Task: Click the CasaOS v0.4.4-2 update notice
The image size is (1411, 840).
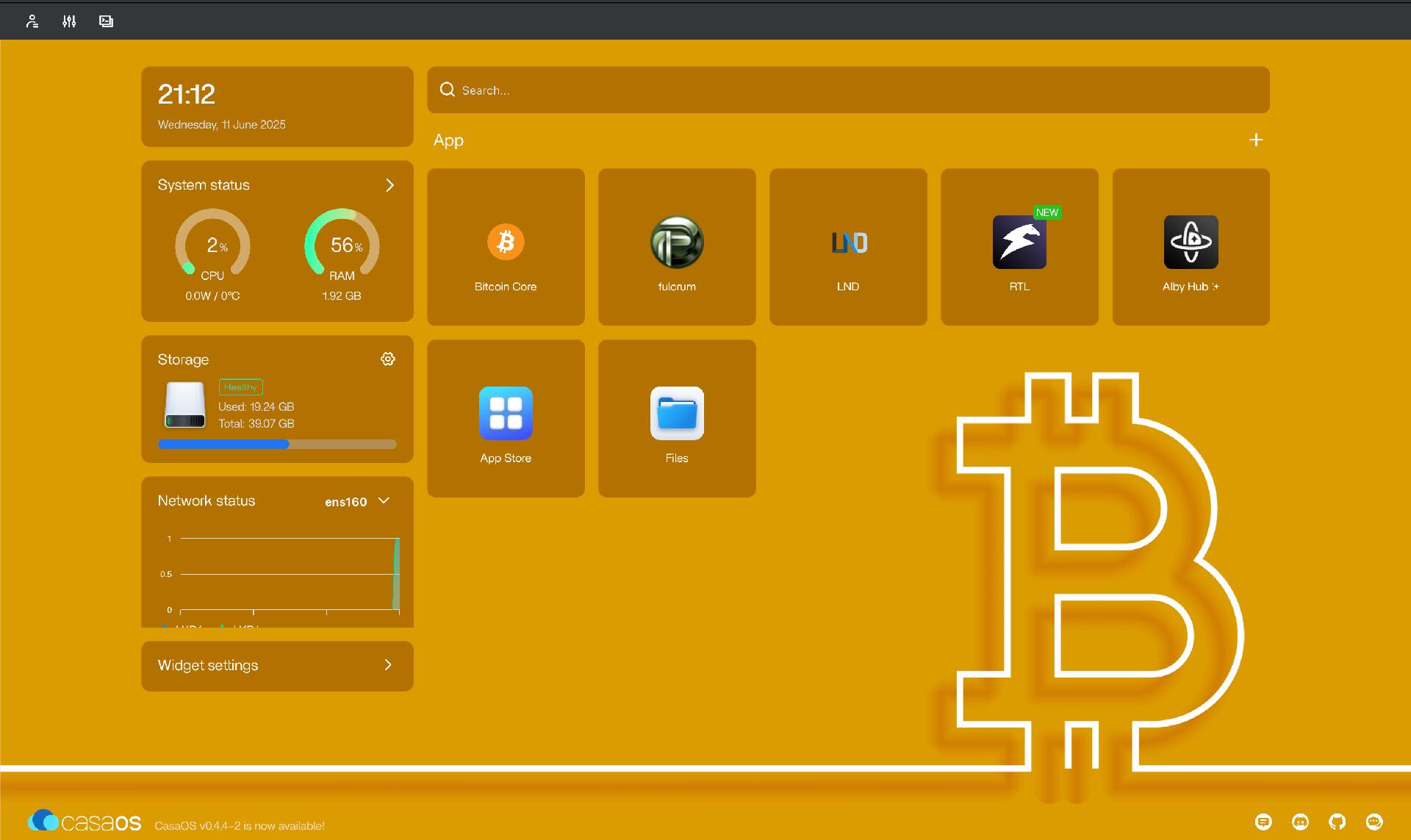Action: (240, 826)
